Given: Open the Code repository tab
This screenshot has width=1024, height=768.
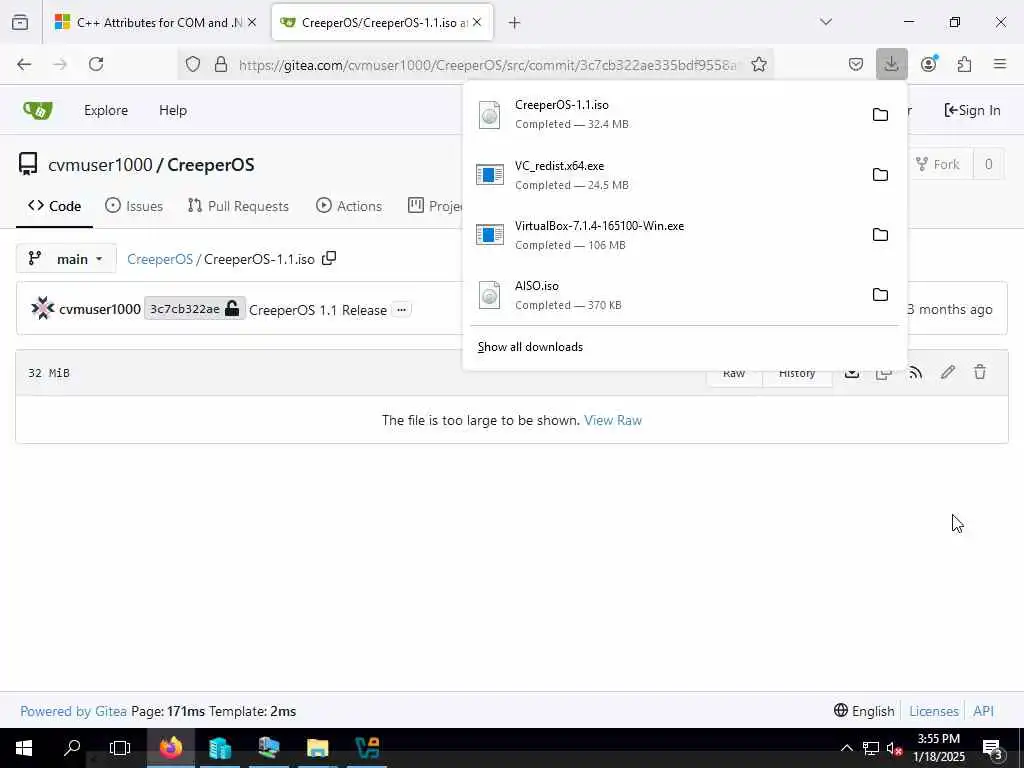Looking at the screenshot, I should [x=55, y=206].
